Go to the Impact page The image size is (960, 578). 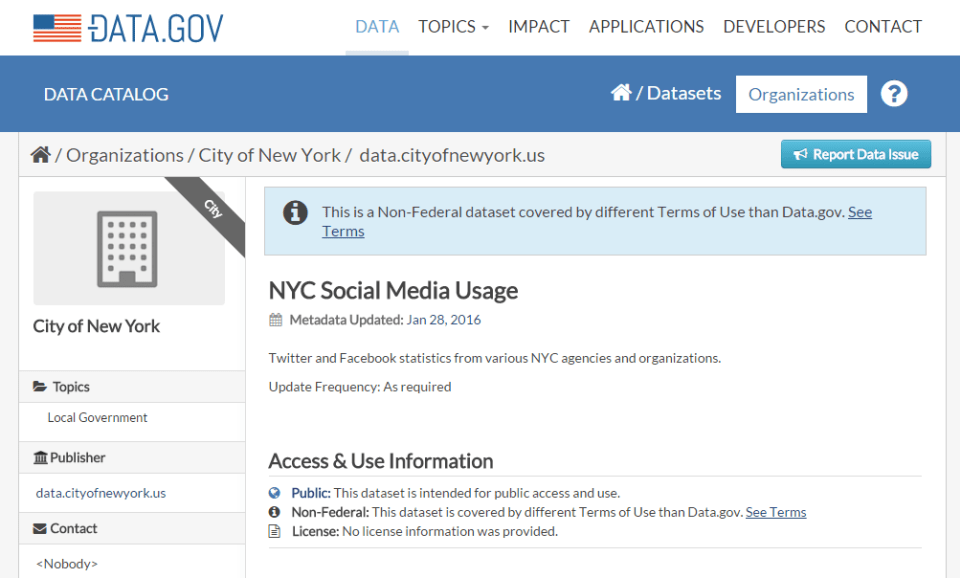(539, 27)
